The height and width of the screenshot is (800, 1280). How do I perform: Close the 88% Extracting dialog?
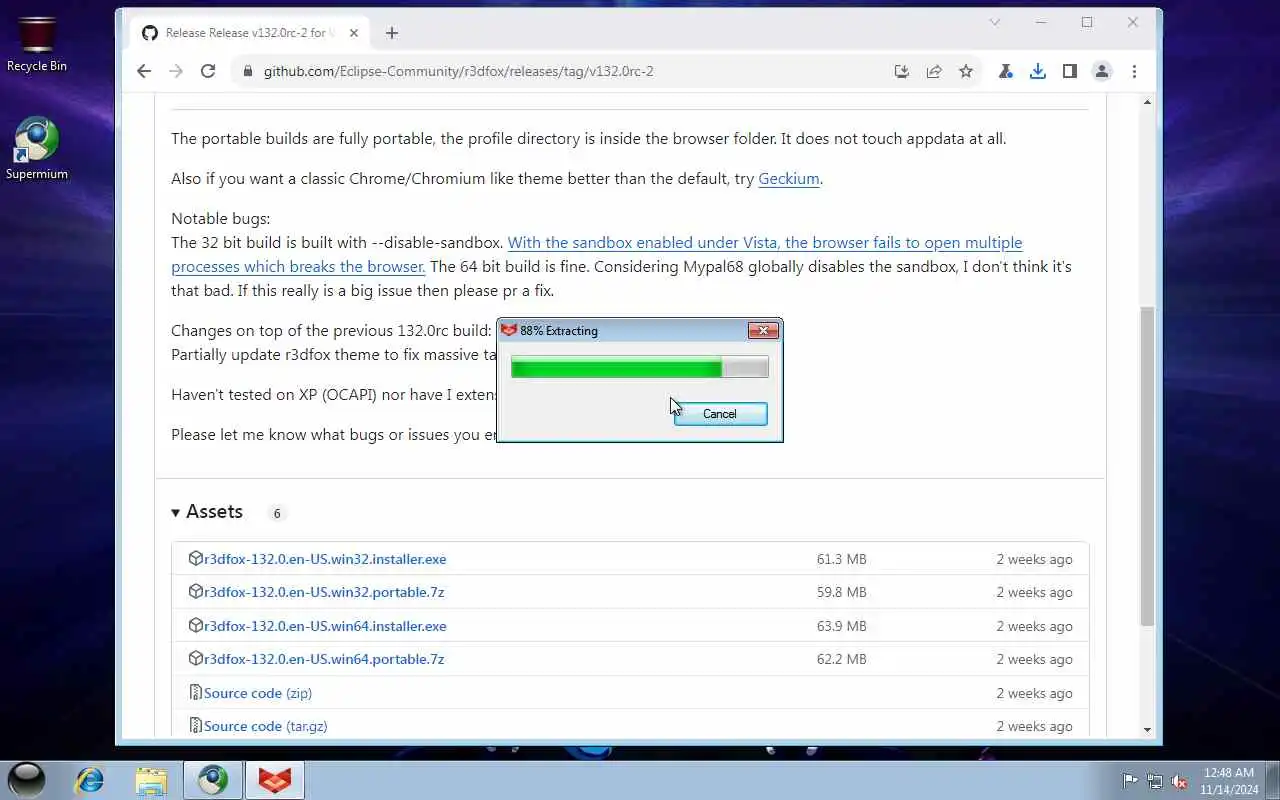click(x=763, y=330)
